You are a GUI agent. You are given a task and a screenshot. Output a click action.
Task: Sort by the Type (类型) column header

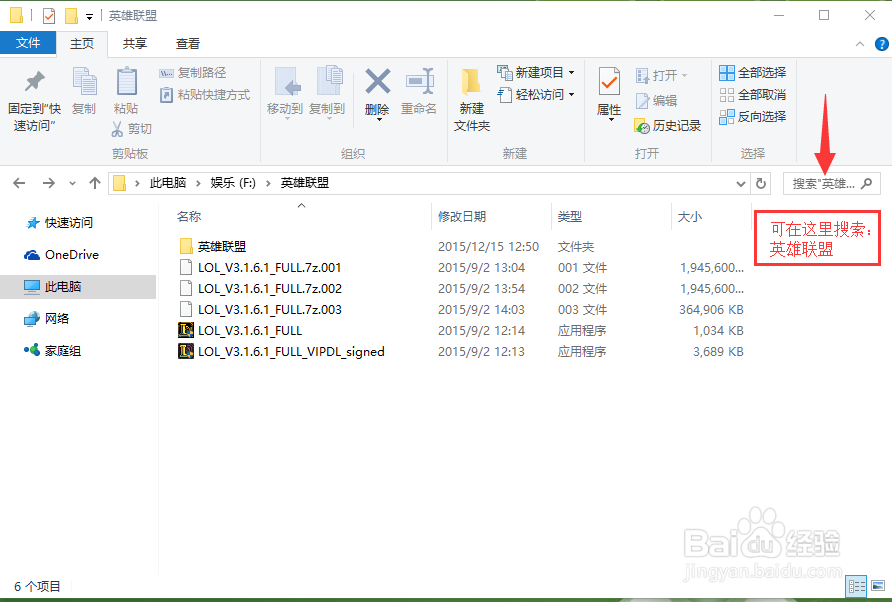pyautogui.click(x=569, y=216)
